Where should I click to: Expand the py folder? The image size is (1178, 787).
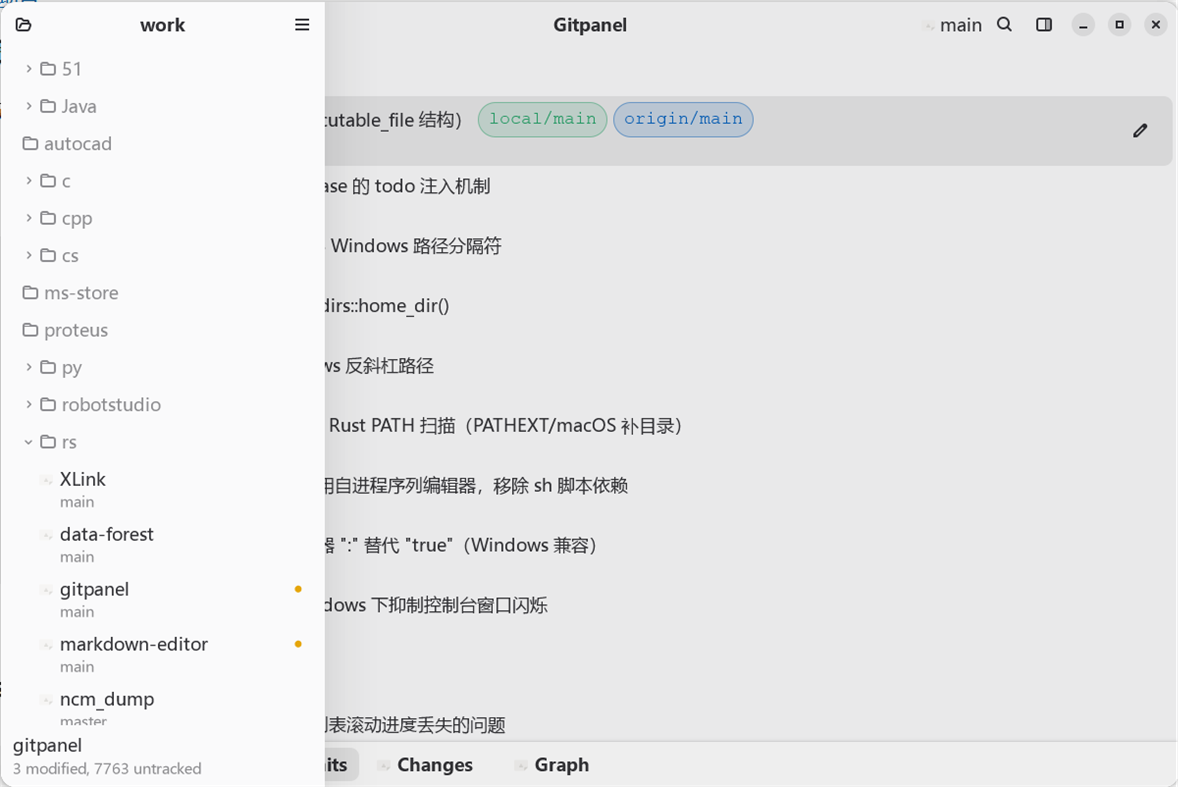coord(29,367)
